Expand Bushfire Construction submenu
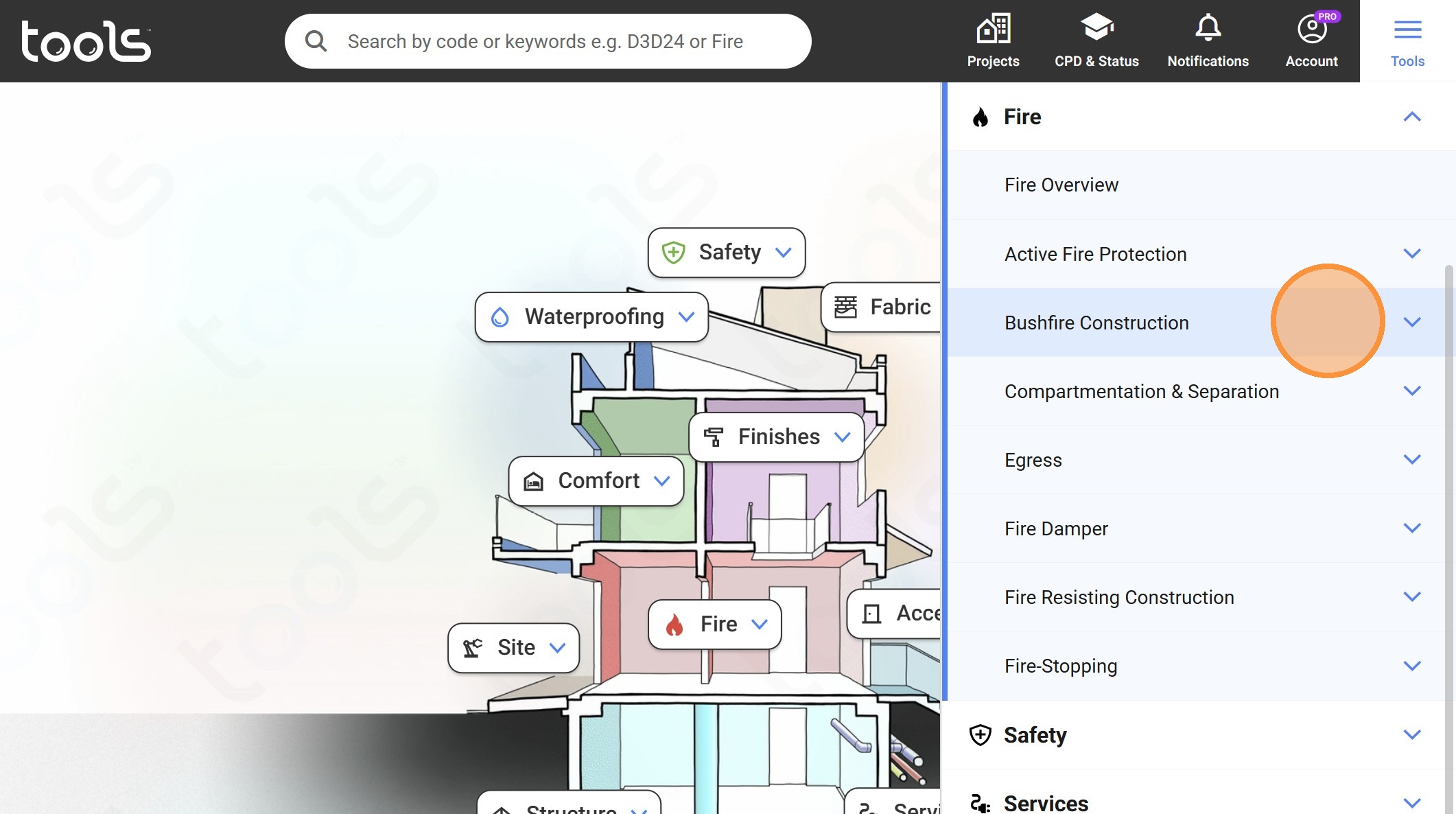1456x814 pixels. [1411, 323]
